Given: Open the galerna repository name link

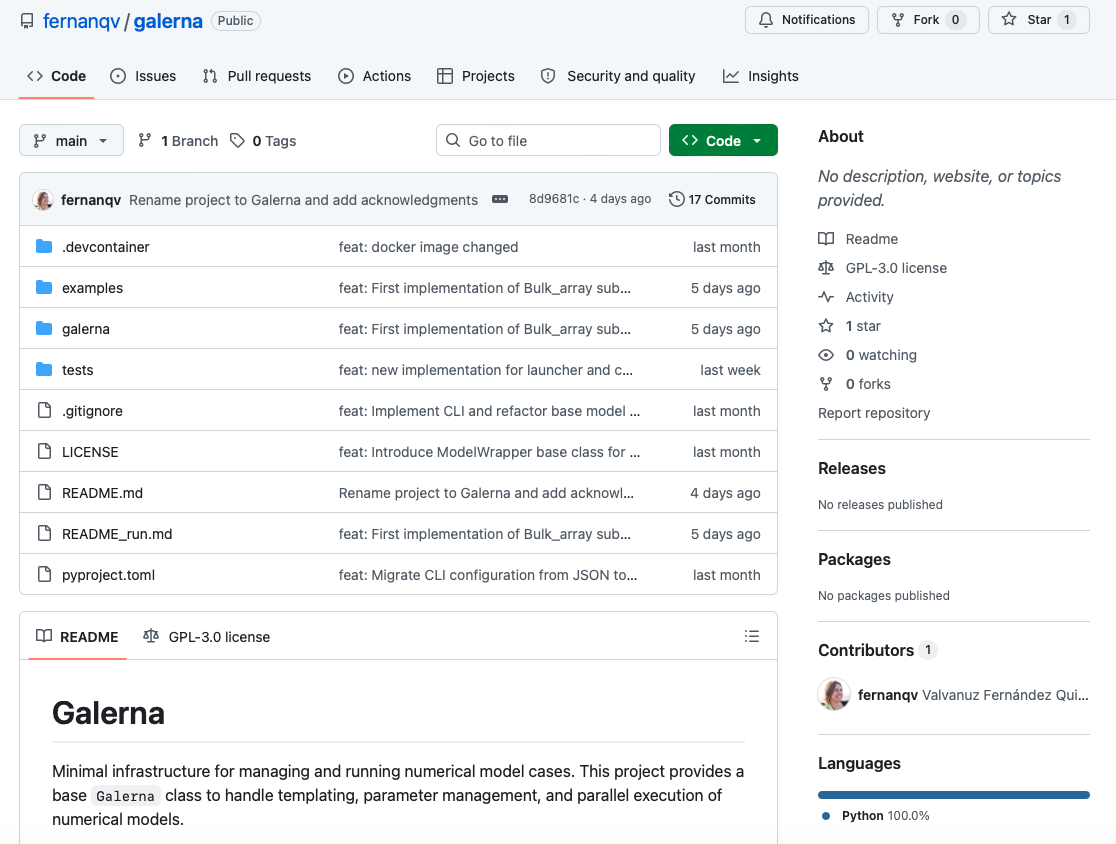Looking at the screenshot, I should tap(168, 21).
